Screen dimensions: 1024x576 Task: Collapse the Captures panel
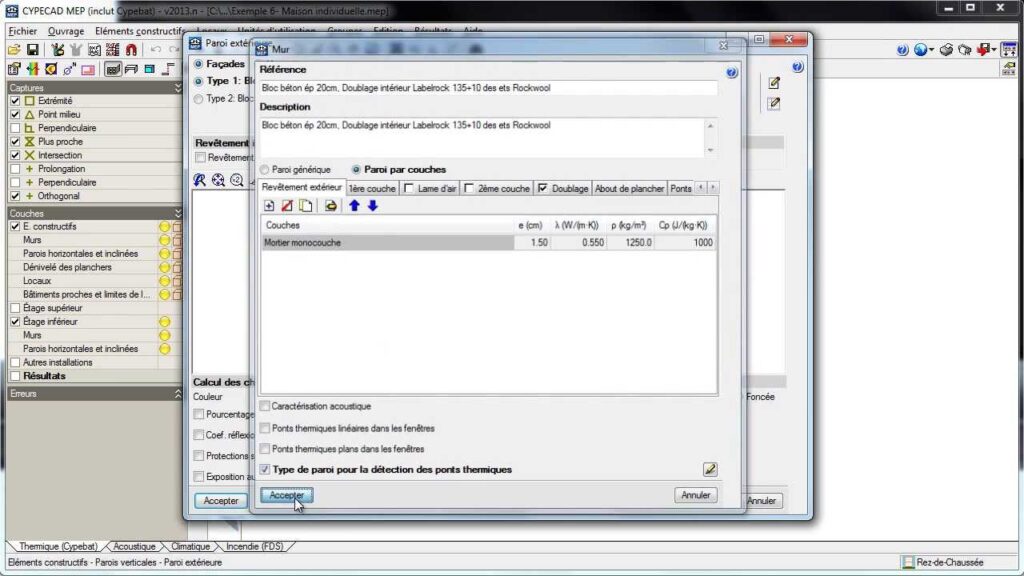tap(178, 88)
